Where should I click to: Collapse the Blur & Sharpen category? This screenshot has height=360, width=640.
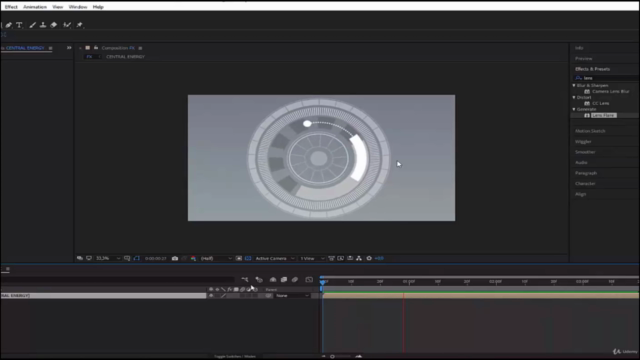(574, 85)
